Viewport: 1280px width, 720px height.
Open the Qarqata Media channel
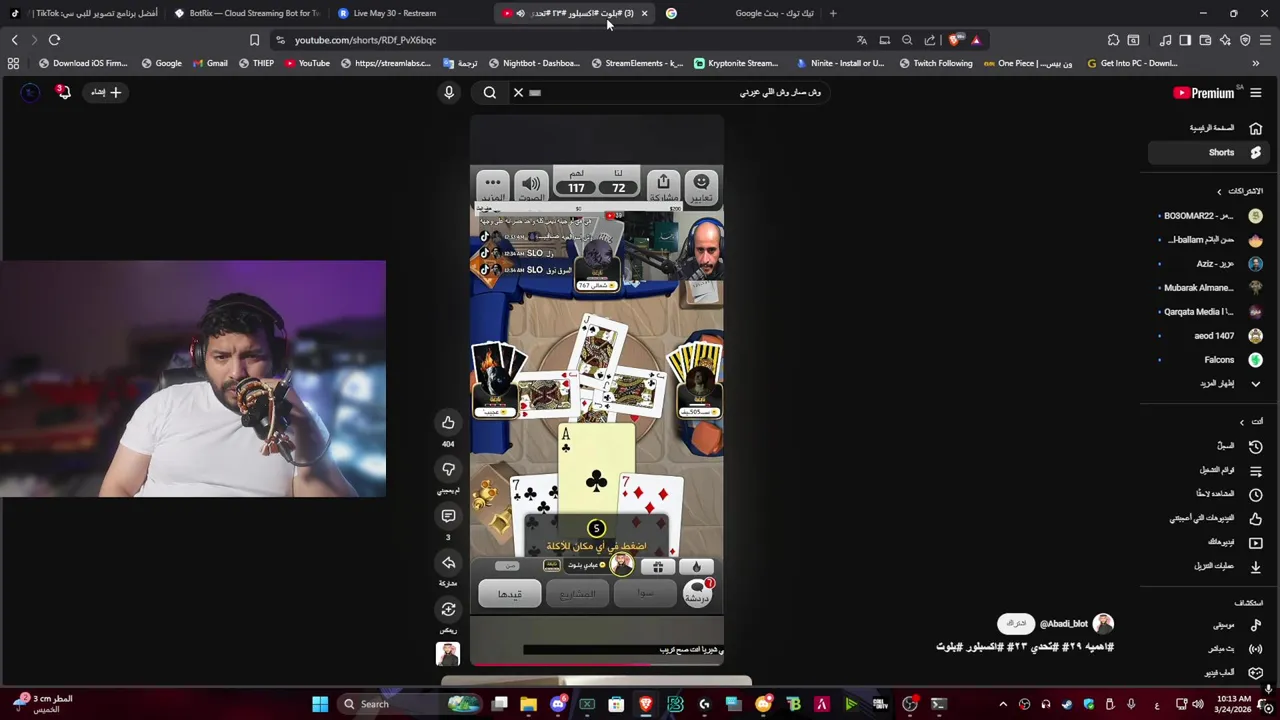click(x=1208, y=312)
